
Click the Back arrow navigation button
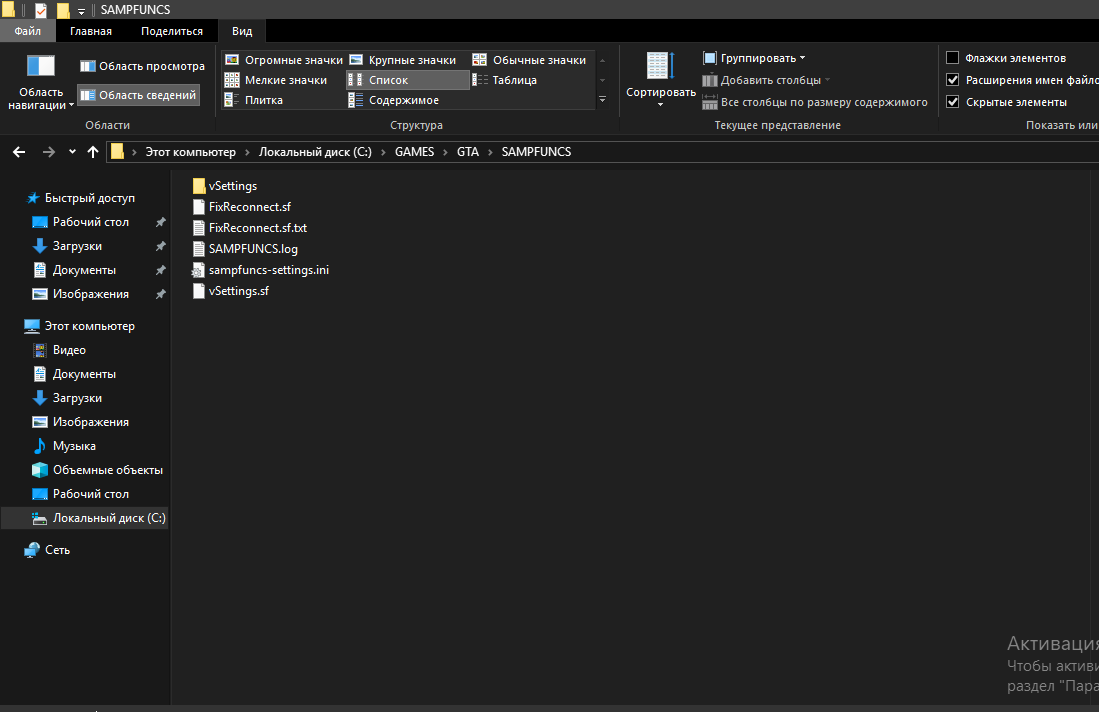coord(18,152)
